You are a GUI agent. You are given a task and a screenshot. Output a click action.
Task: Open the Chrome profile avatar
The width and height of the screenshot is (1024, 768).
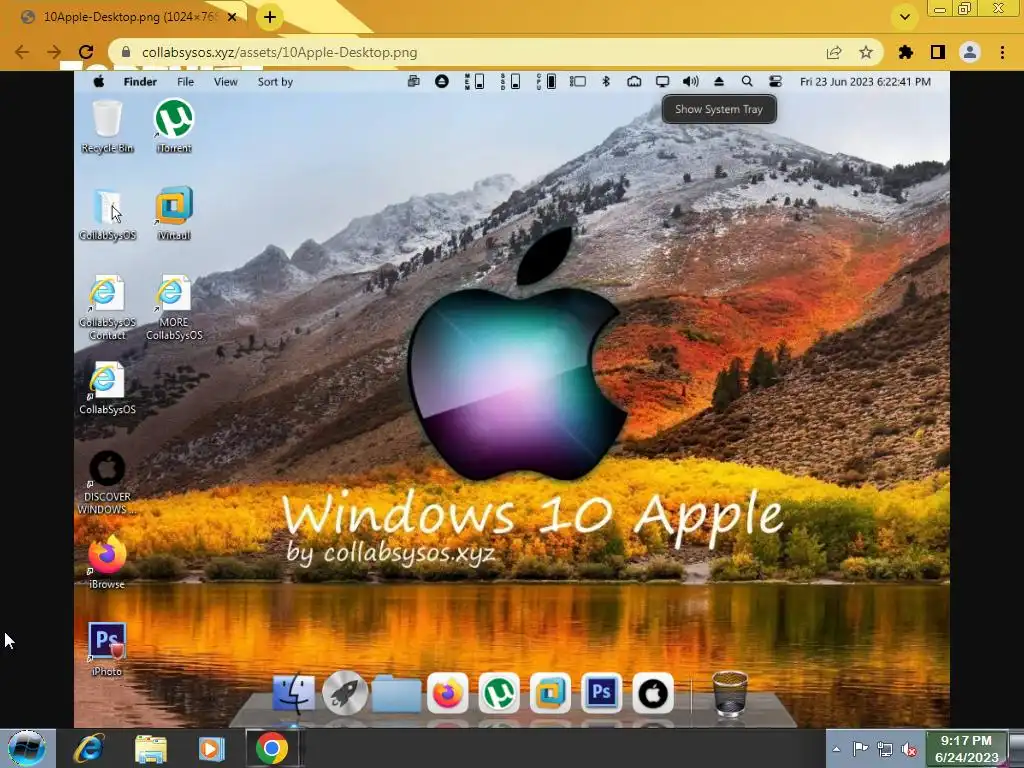click(x=970, y=52)
